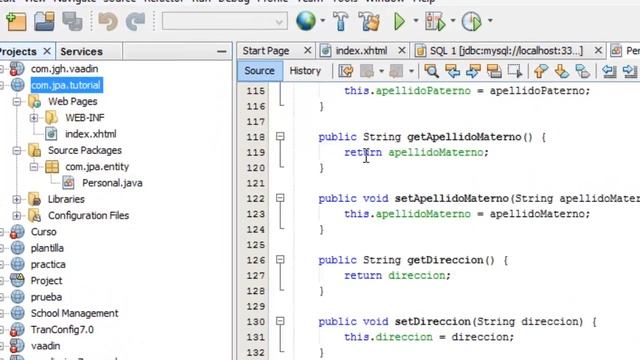Image resolution: width=640 pixels, height=360 pixels.
Task: Collapse code fold at line 118
Action: click(280, 136)
